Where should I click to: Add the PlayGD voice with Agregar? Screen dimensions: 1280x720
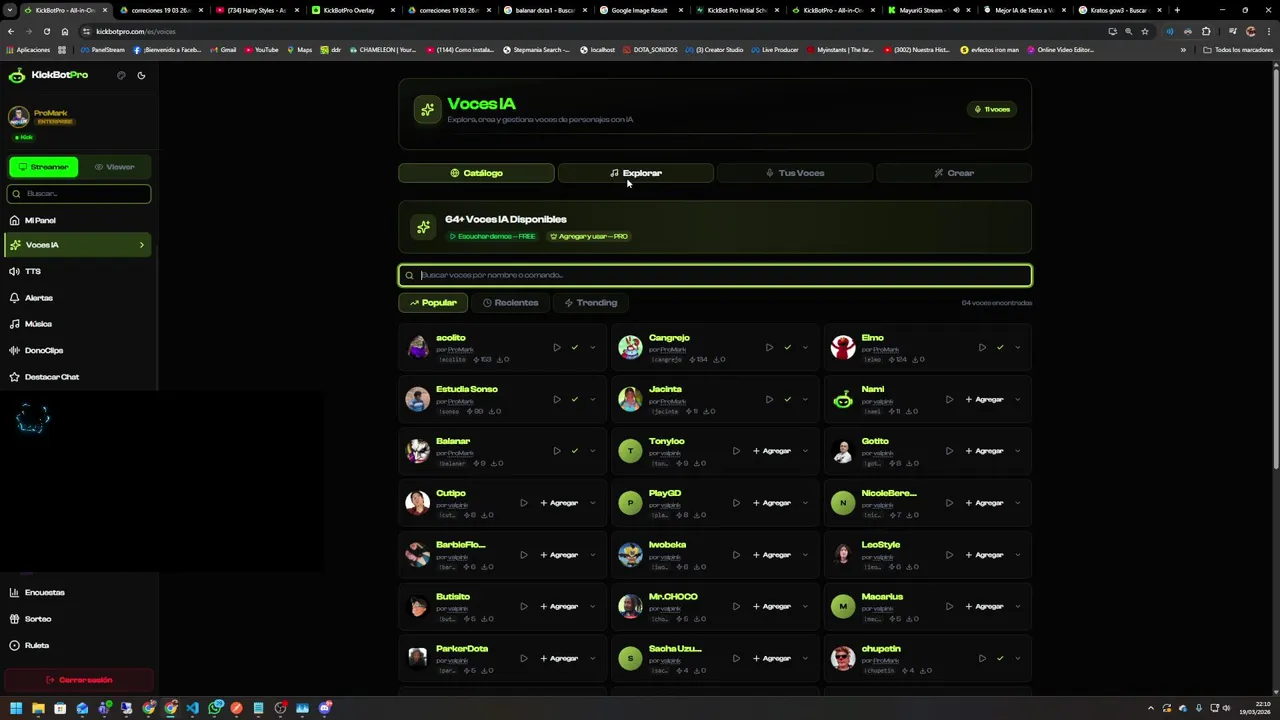pyautogui.click(x=771, y=503)
